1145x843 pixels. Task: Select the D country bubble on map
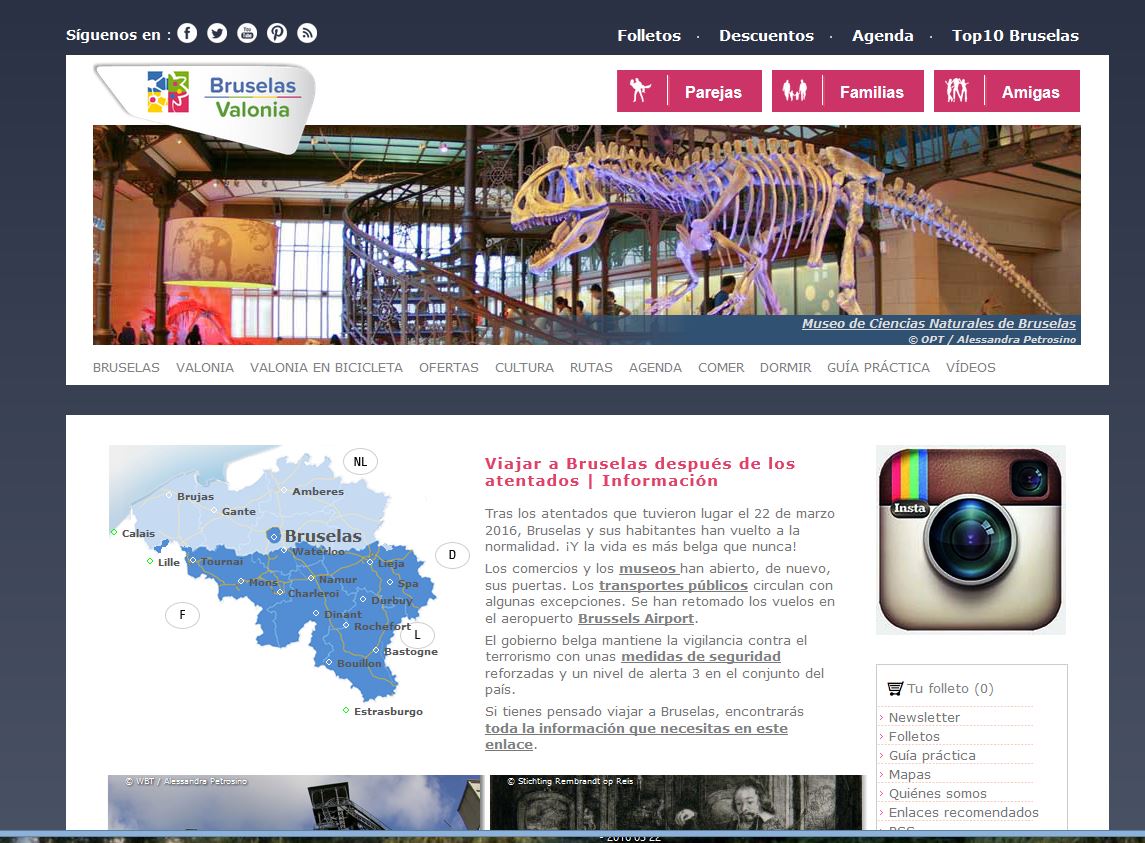[x=452, y=555]
